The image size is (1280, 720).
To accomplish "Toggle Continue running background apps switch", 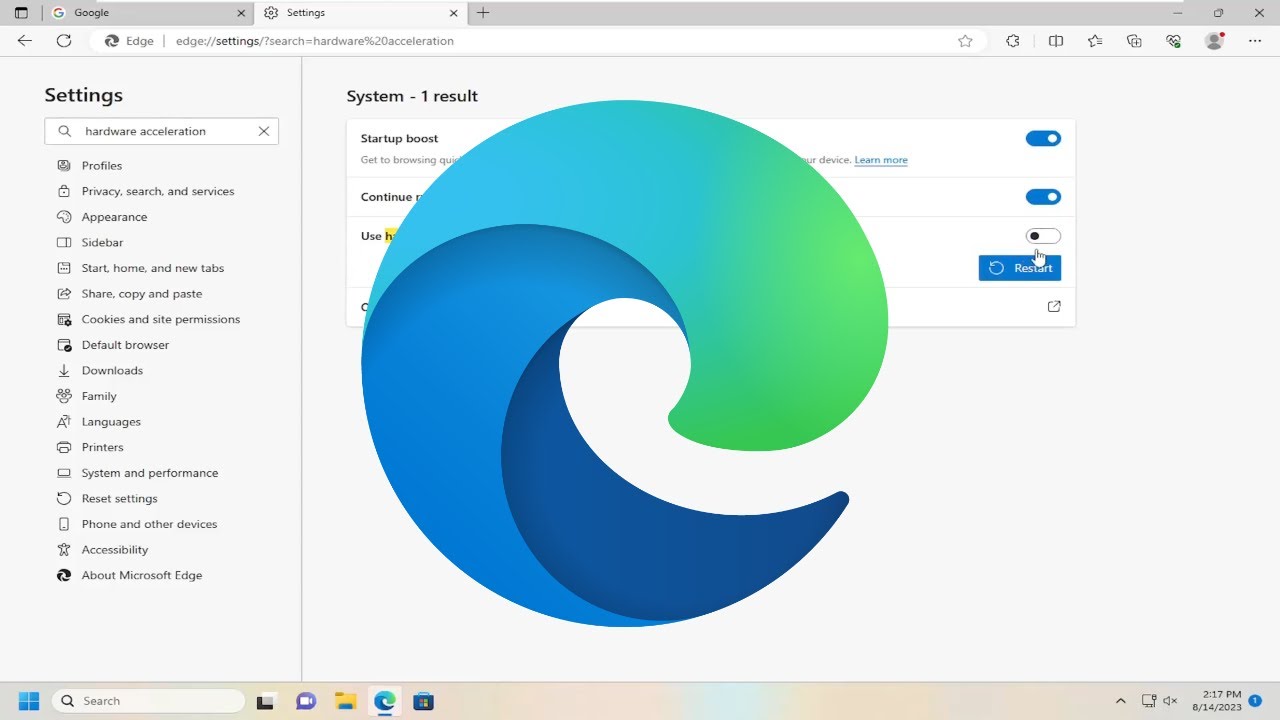I will (x=1043, y=197).
